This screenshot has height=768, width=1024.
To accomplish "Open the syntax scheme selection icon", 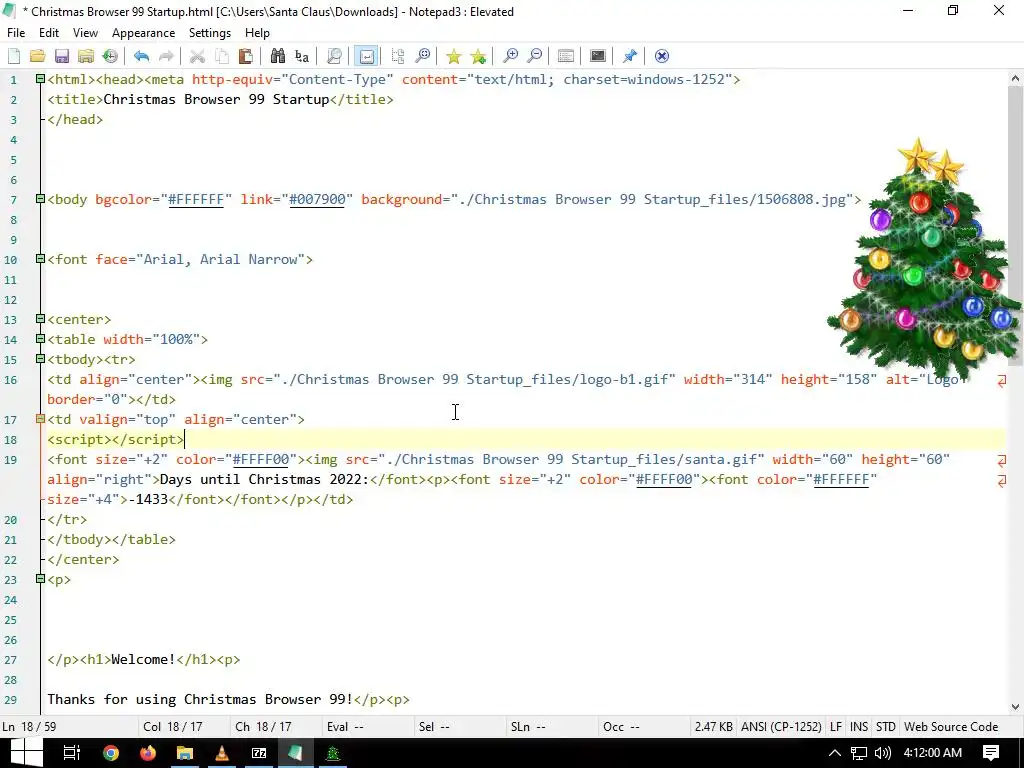I will click(566, 56).
